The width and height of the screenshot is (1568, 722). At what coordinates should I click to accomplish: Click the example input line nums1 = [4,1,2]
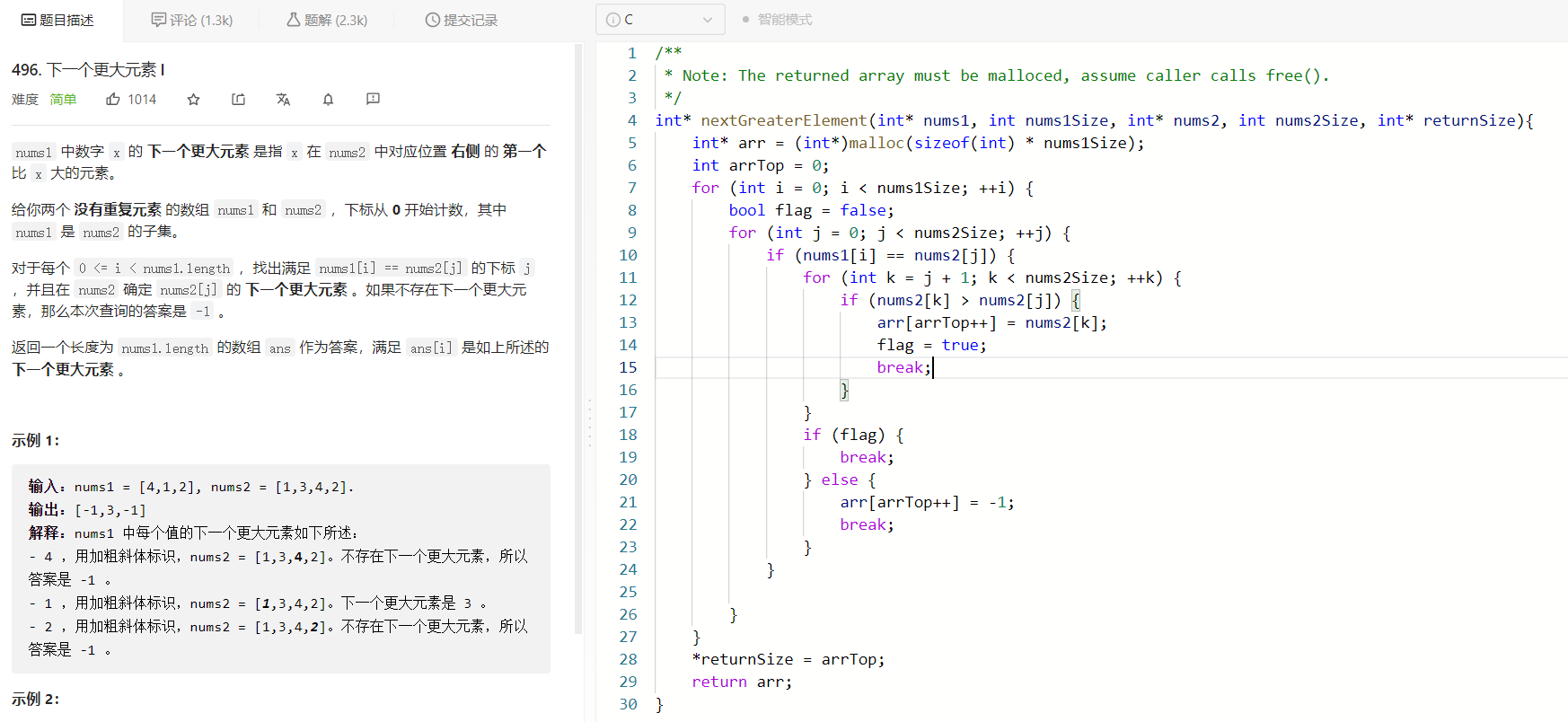(x=191, y=487)
